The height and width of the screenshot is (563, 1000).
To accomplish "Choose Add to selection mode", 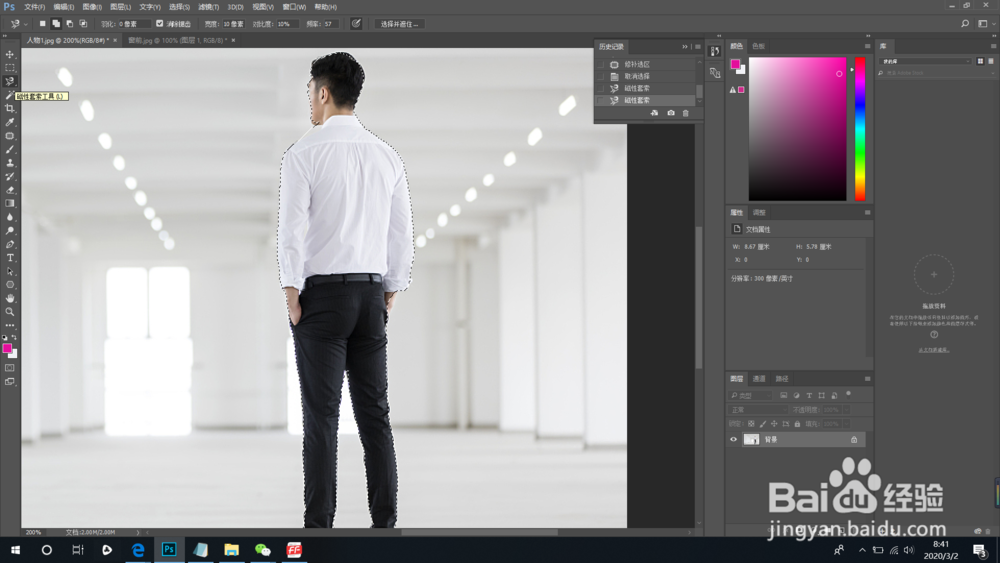I will [56, 24].
